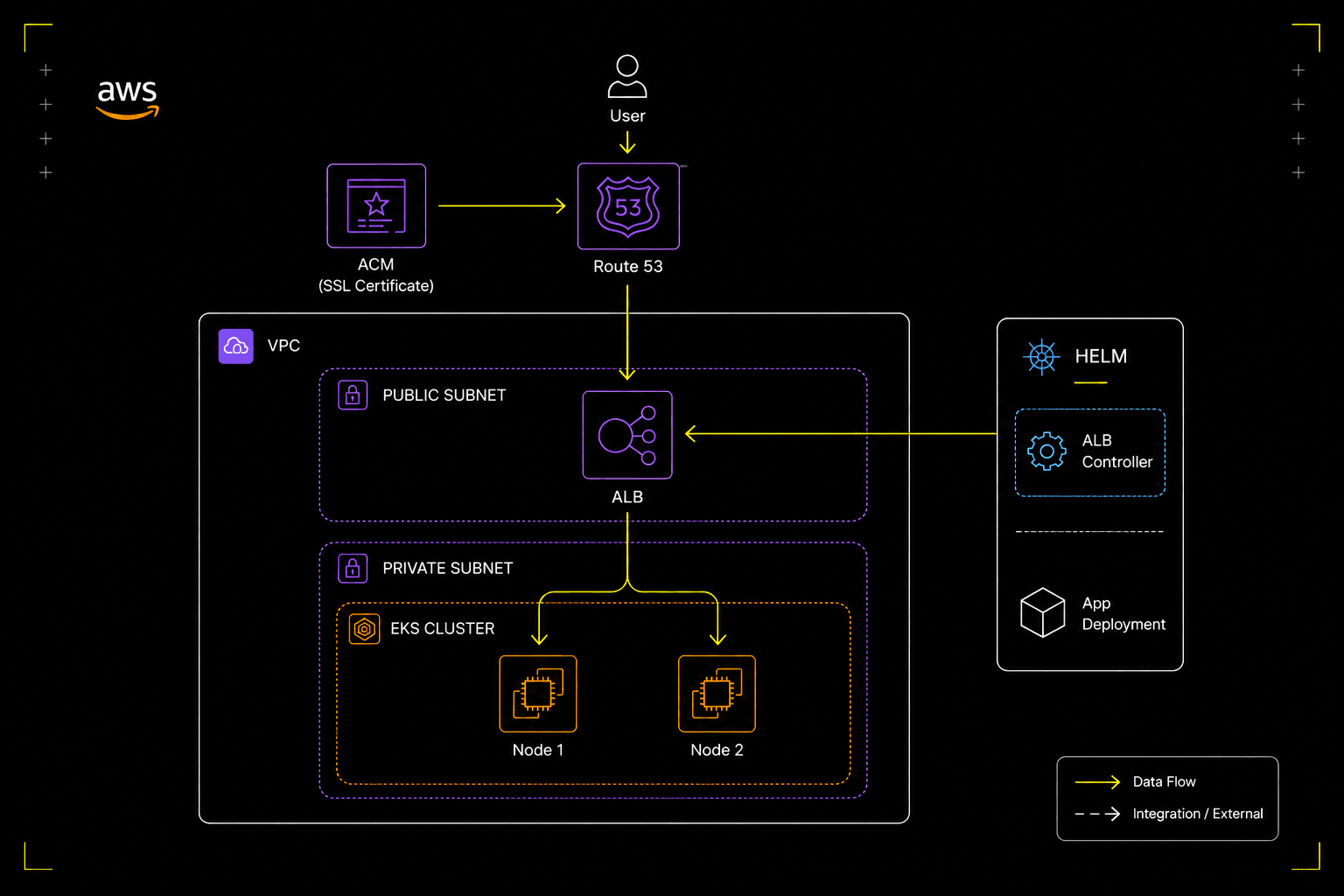Select the "EKS CLUSTER" heading

coord(443,629)
